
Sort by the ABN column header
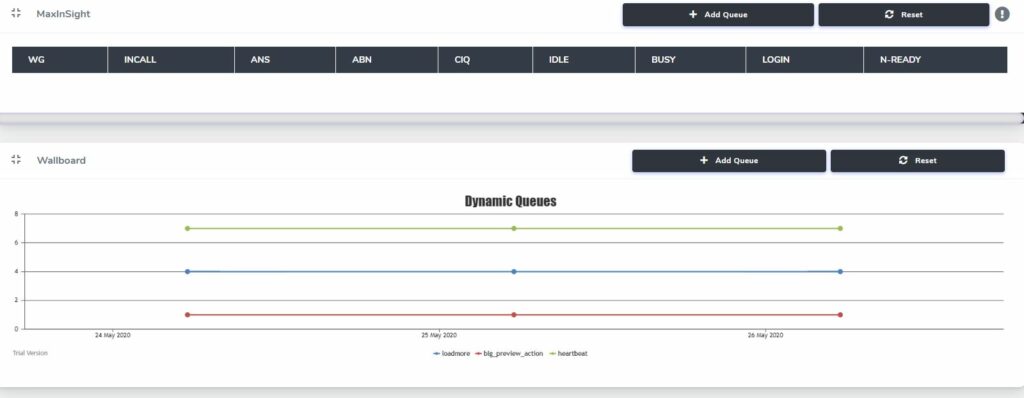[x=387, y=59]
